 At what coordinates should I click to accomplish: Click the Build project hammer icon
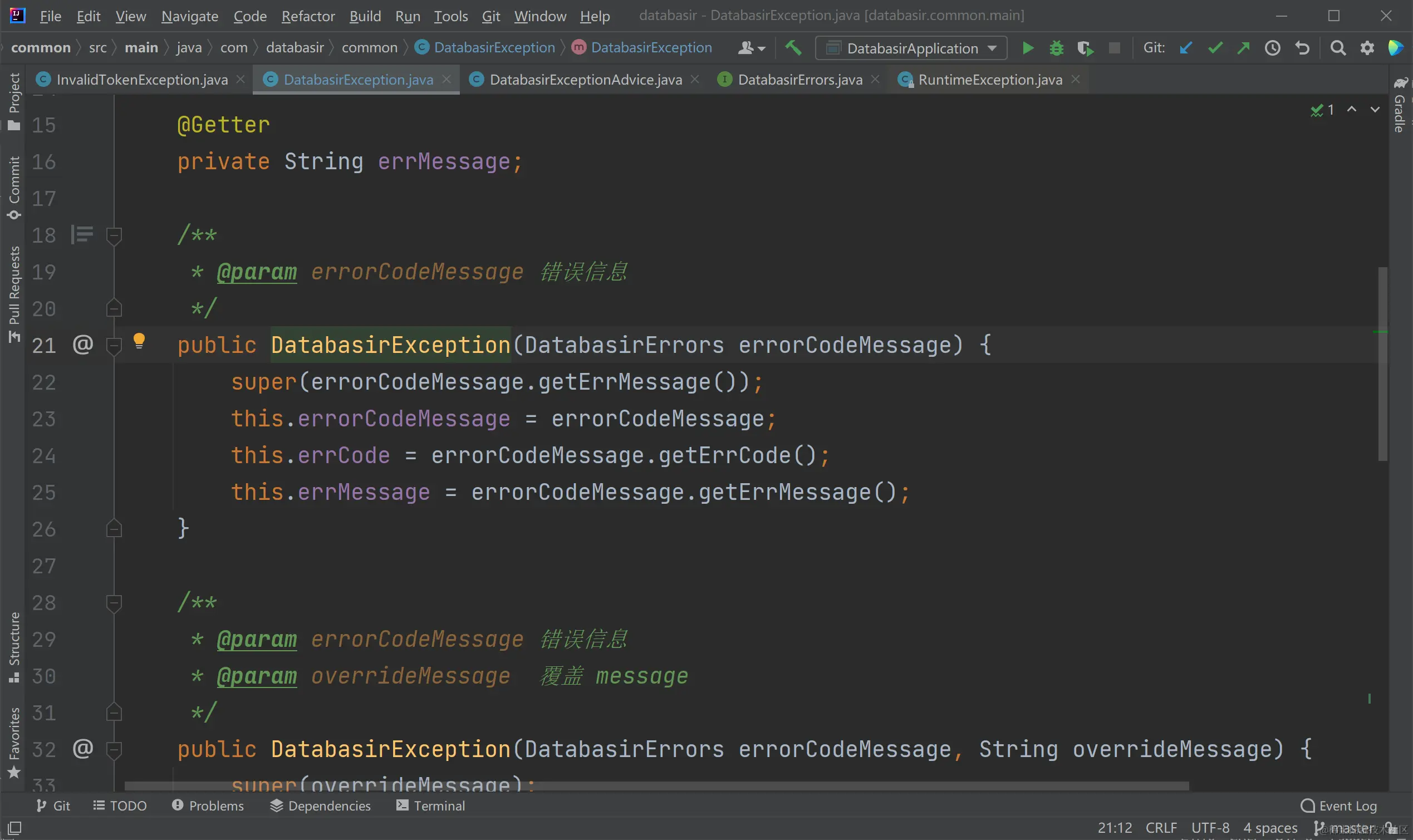point(793,48)
